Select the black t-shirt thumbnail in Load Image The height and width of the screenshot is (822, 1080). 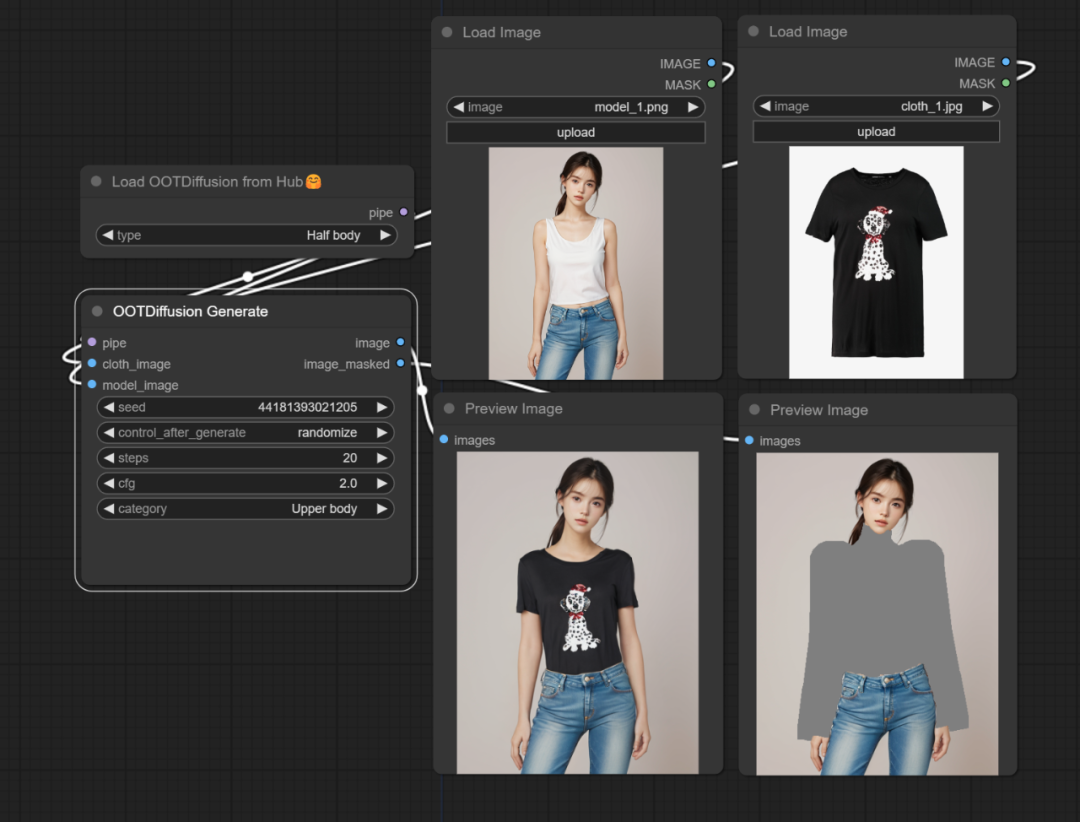(x=876, y=263)
